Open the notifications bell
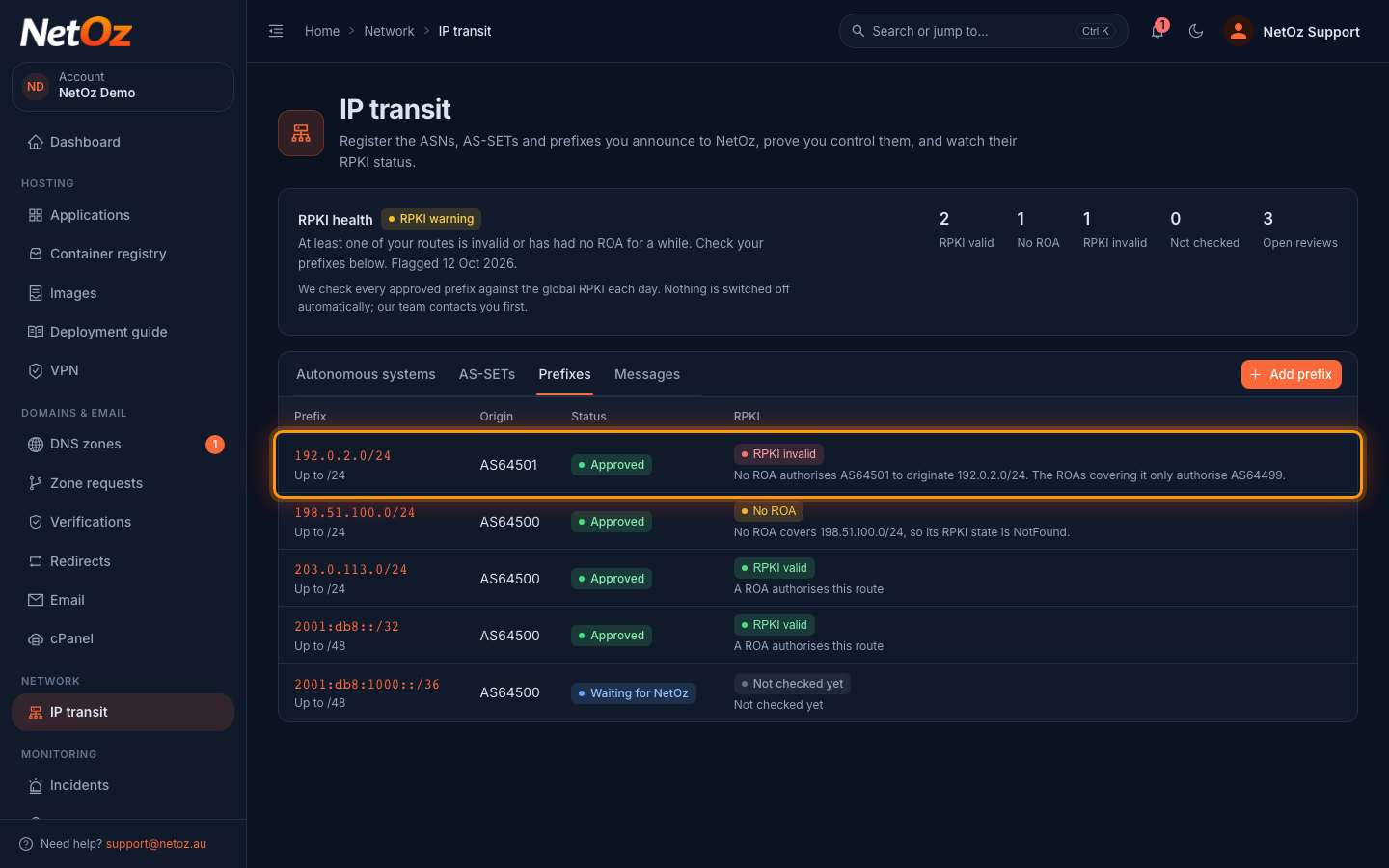Image resolution: width=1389 pixels, height=868 pixels. pos(1157,31)
